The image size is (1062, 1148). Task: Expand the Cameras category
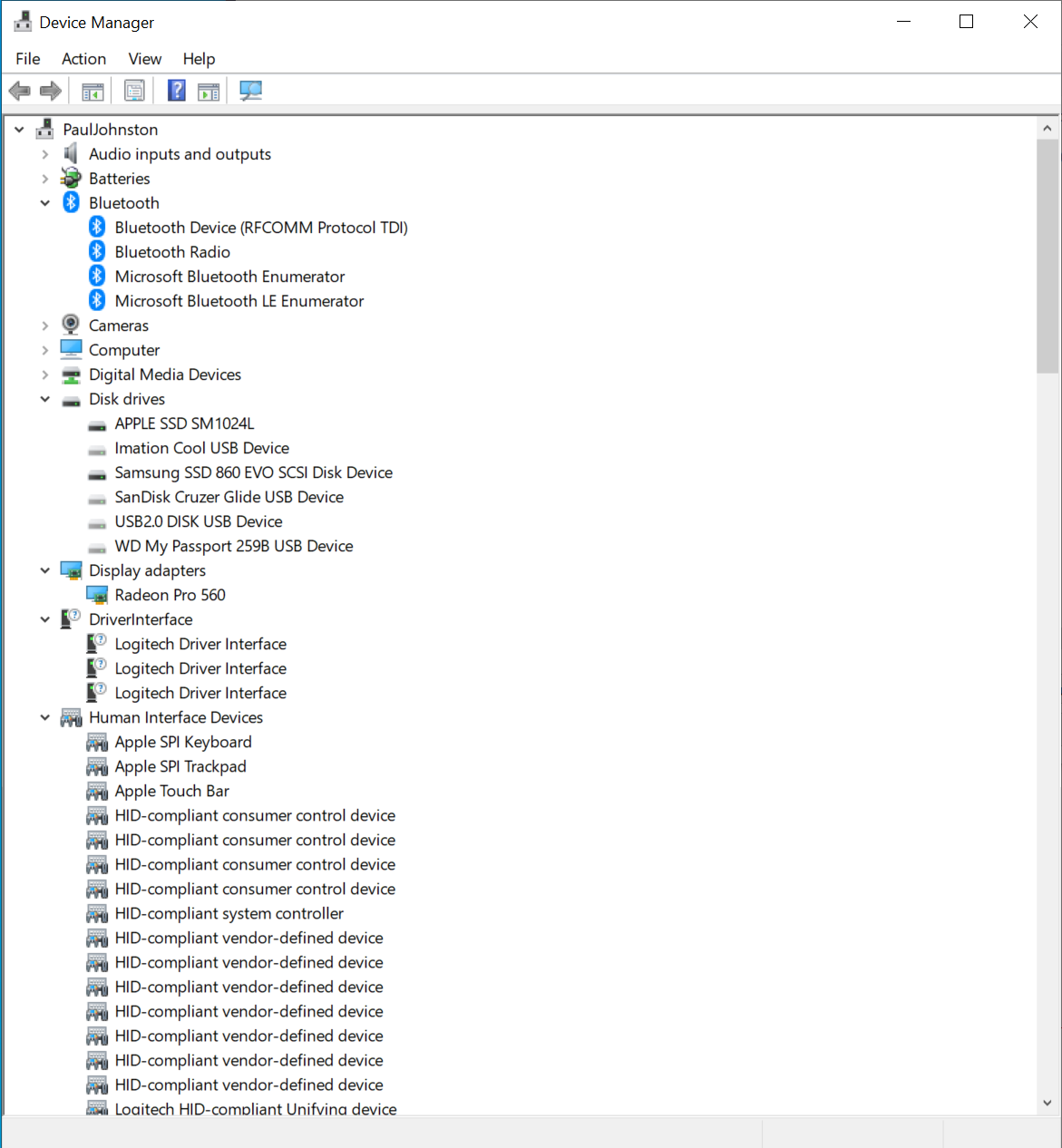[x=45, y=326]
